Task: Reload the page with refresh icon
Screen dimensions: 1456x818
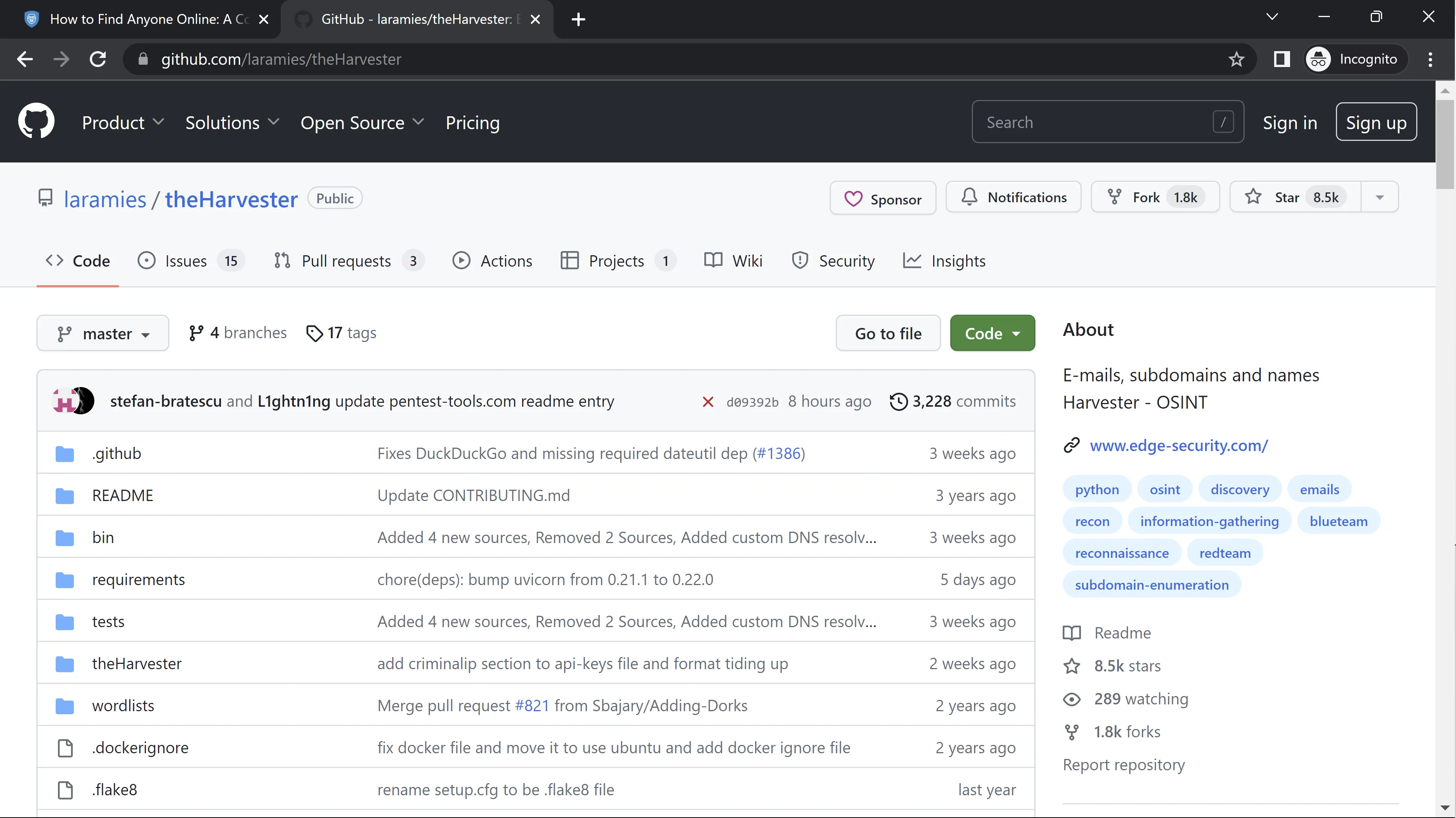Action: point(98,59)
